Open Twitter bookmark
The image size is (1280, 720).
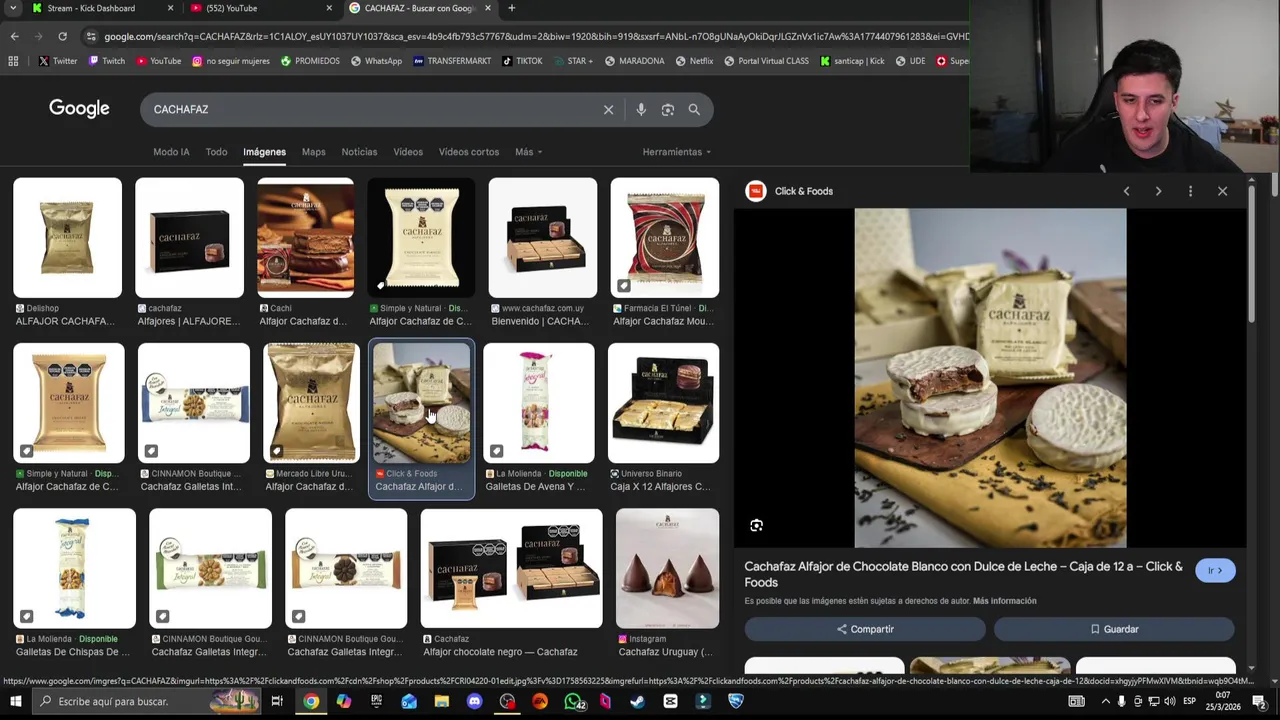coord(57,61)
